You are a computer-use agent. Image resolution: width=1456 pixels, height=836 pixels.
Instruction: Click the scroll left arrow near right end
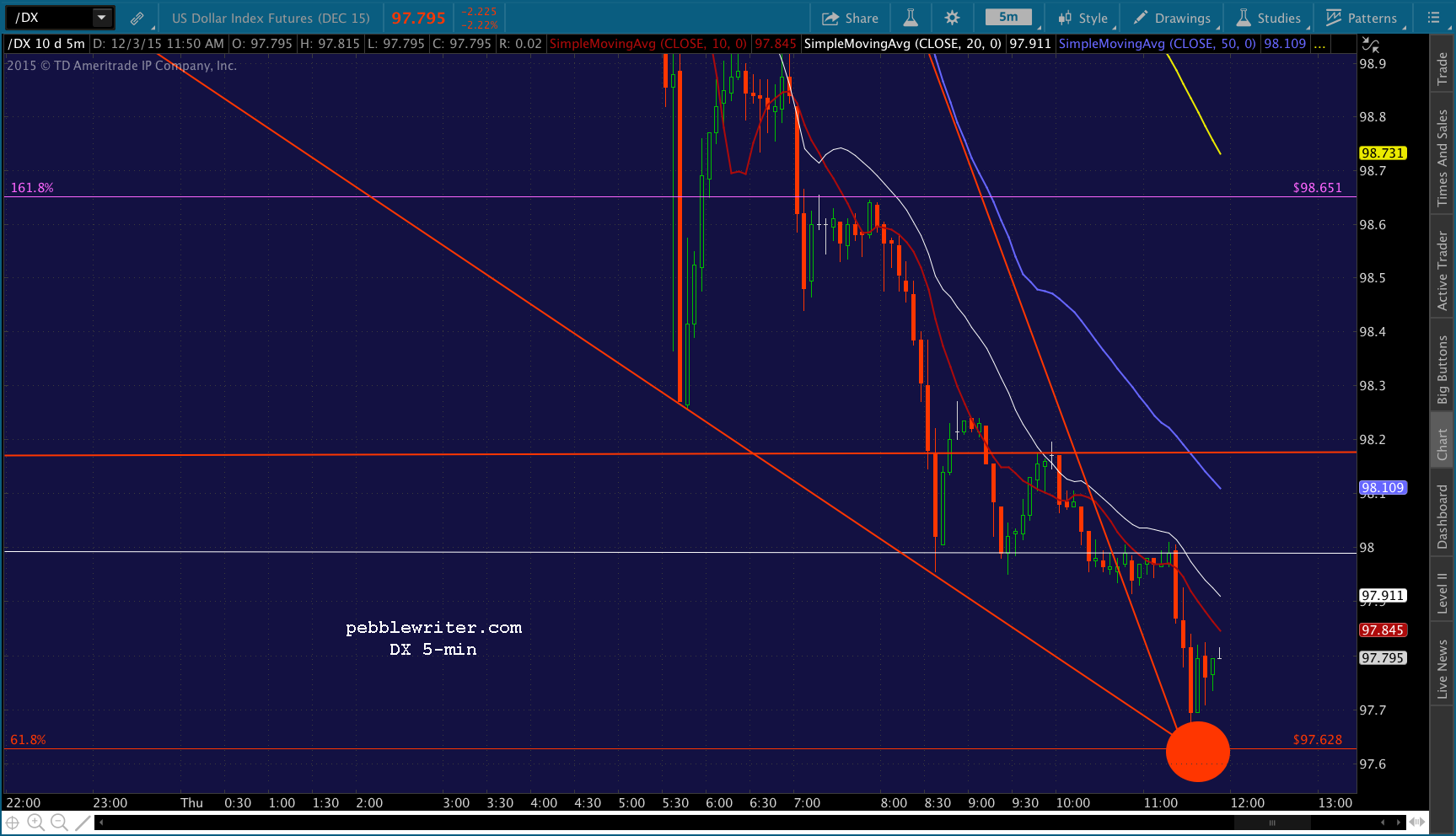1383,823
